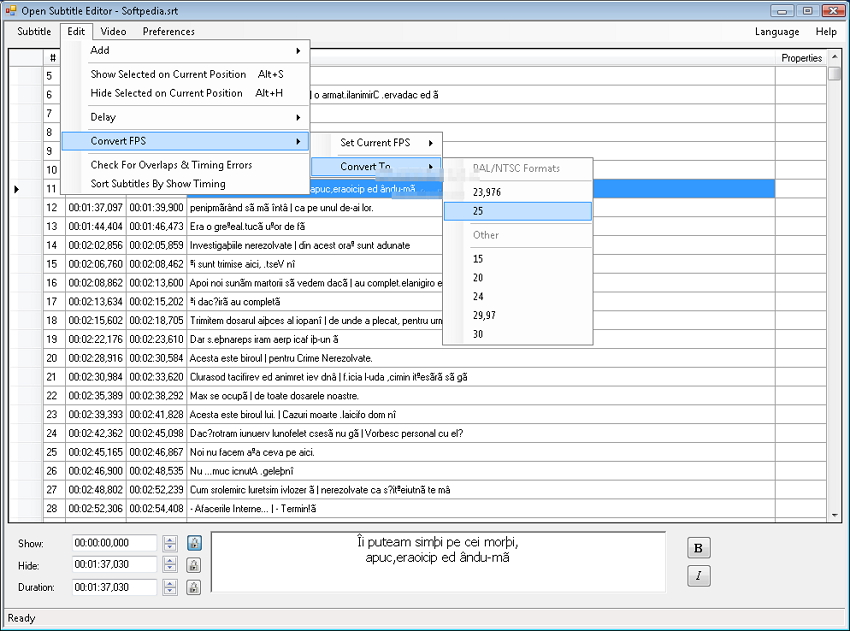850x631 pixels.
Task: Convert to 25 FPS
Action: tap(518, 211)
